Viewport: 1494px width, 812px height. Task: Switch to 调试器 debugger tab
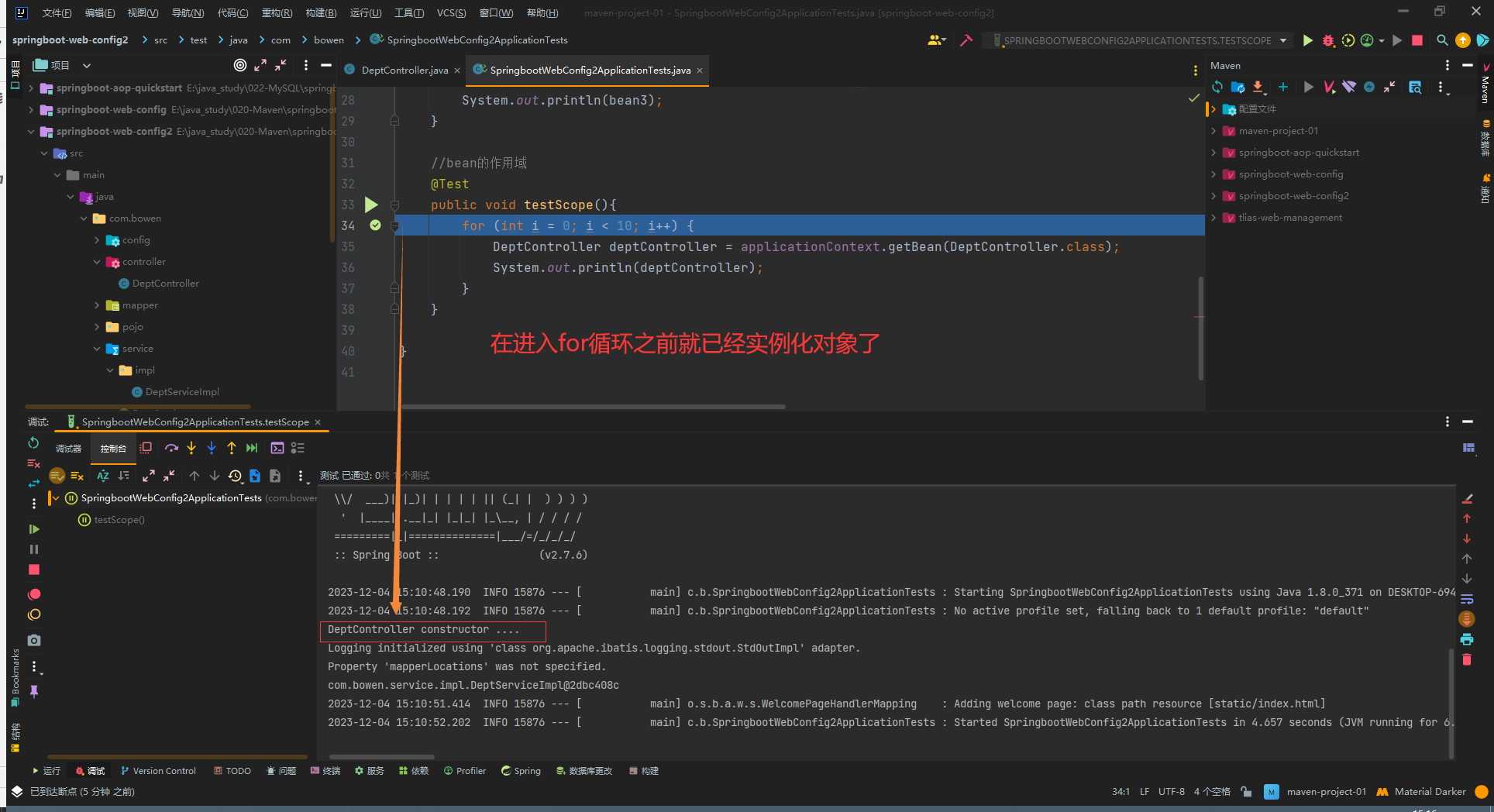68,449
